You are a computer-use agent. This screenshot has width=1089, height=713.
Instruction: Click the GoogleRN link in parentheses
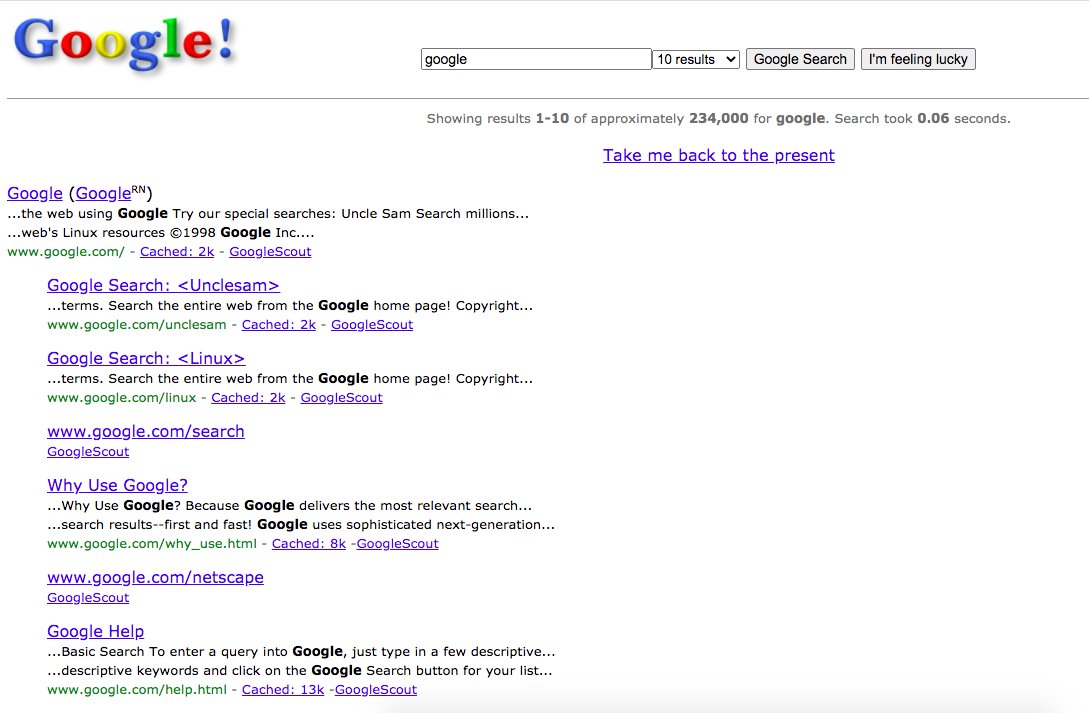[111, 193]
